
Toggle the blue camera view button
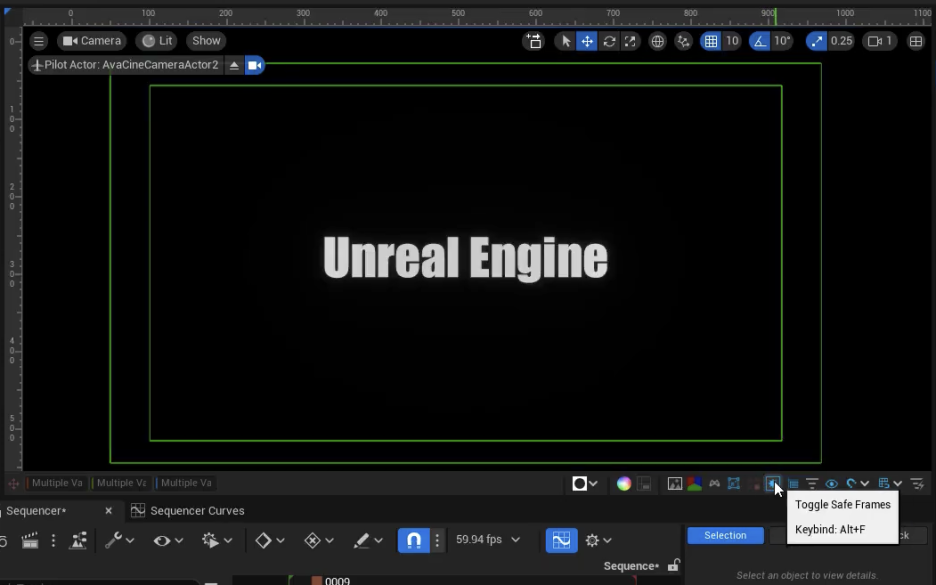(254, 65)
